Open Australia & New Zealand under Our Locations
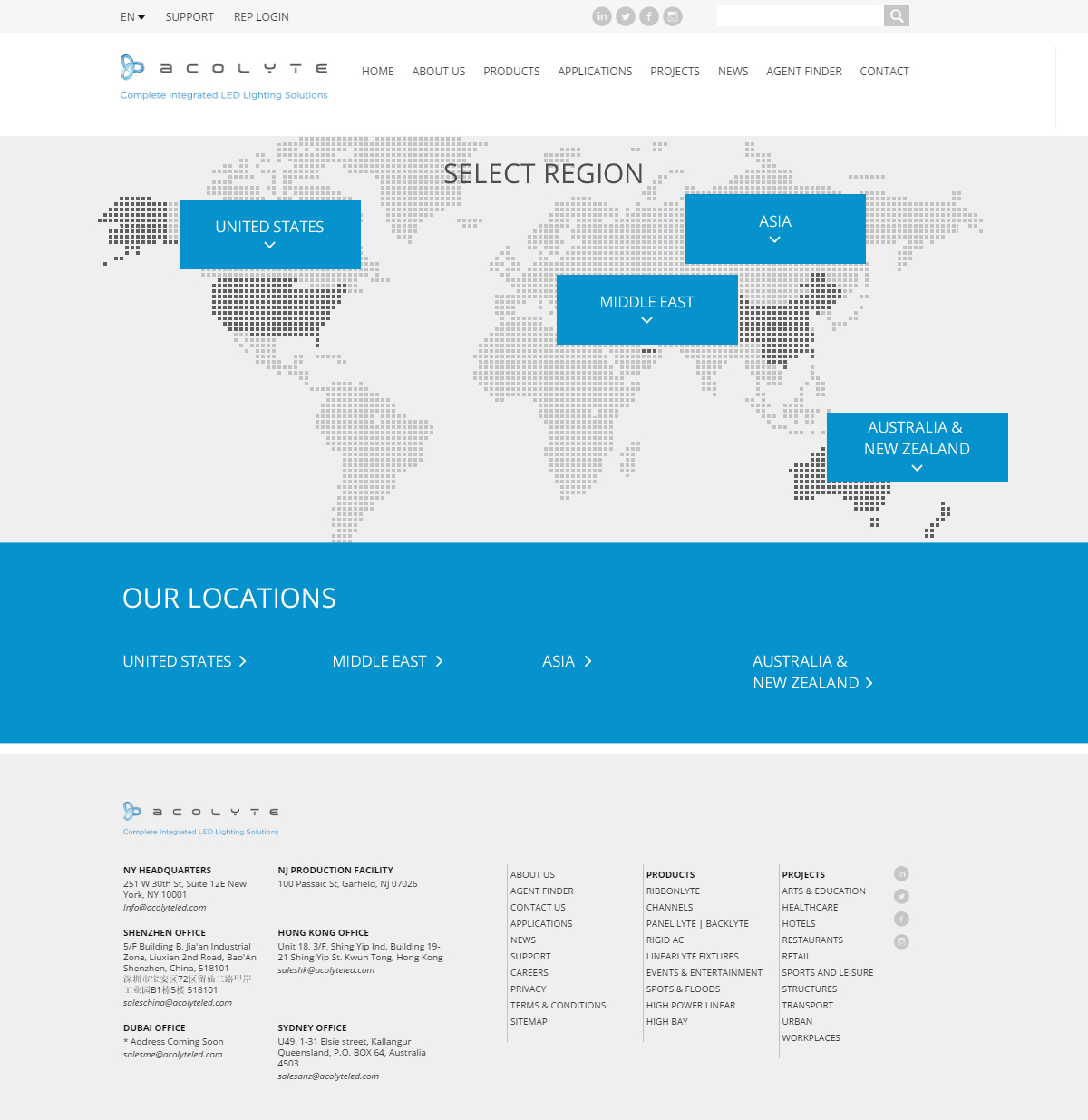The image size is (1088, 1120). point(813,672)
